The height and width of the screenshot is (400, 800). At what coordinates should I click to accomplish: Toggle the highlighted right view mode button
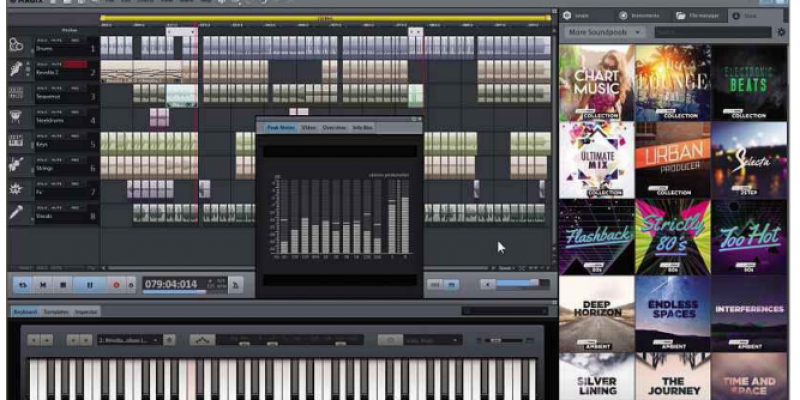click(451, 285)
